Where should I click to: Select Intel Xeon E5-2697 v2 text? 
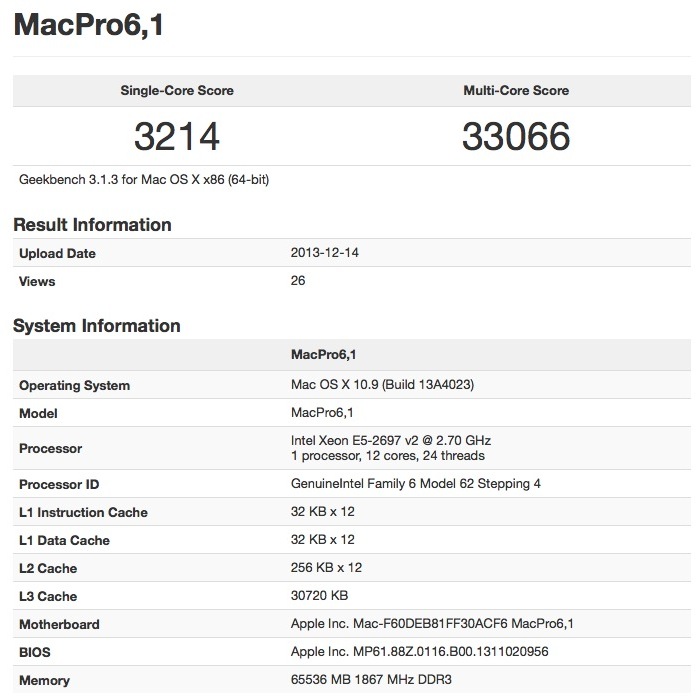[391, 441]
